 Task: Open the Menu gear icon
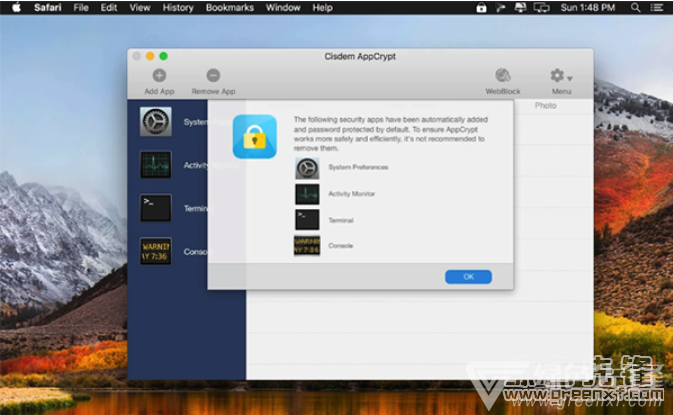pyautogui.click(x=558, y=76)
